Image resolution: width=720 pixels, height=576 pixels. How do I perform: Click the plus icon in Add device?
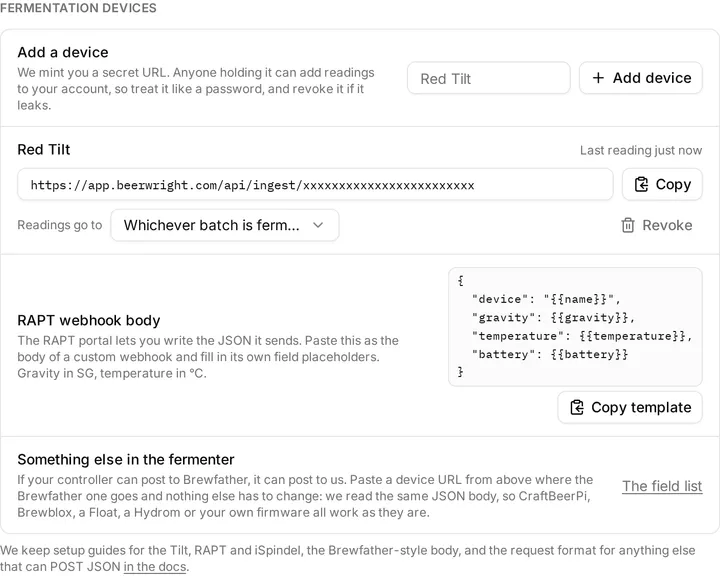click(x=598, y=78)
